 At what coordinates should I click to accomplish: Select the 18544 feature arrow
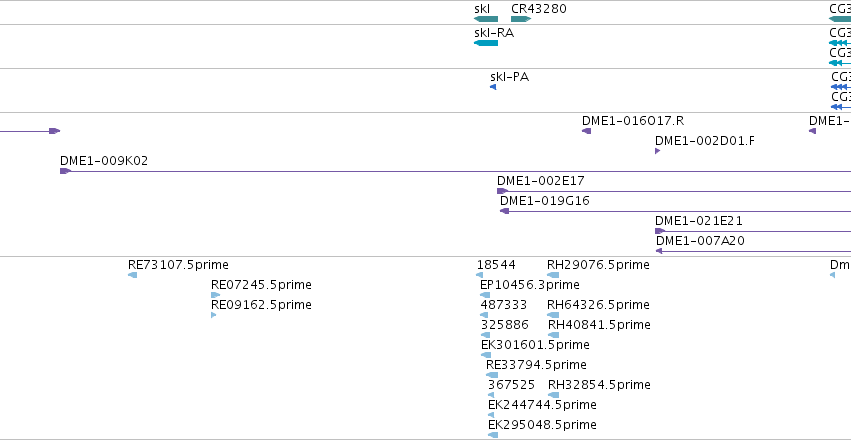point(479,275)
